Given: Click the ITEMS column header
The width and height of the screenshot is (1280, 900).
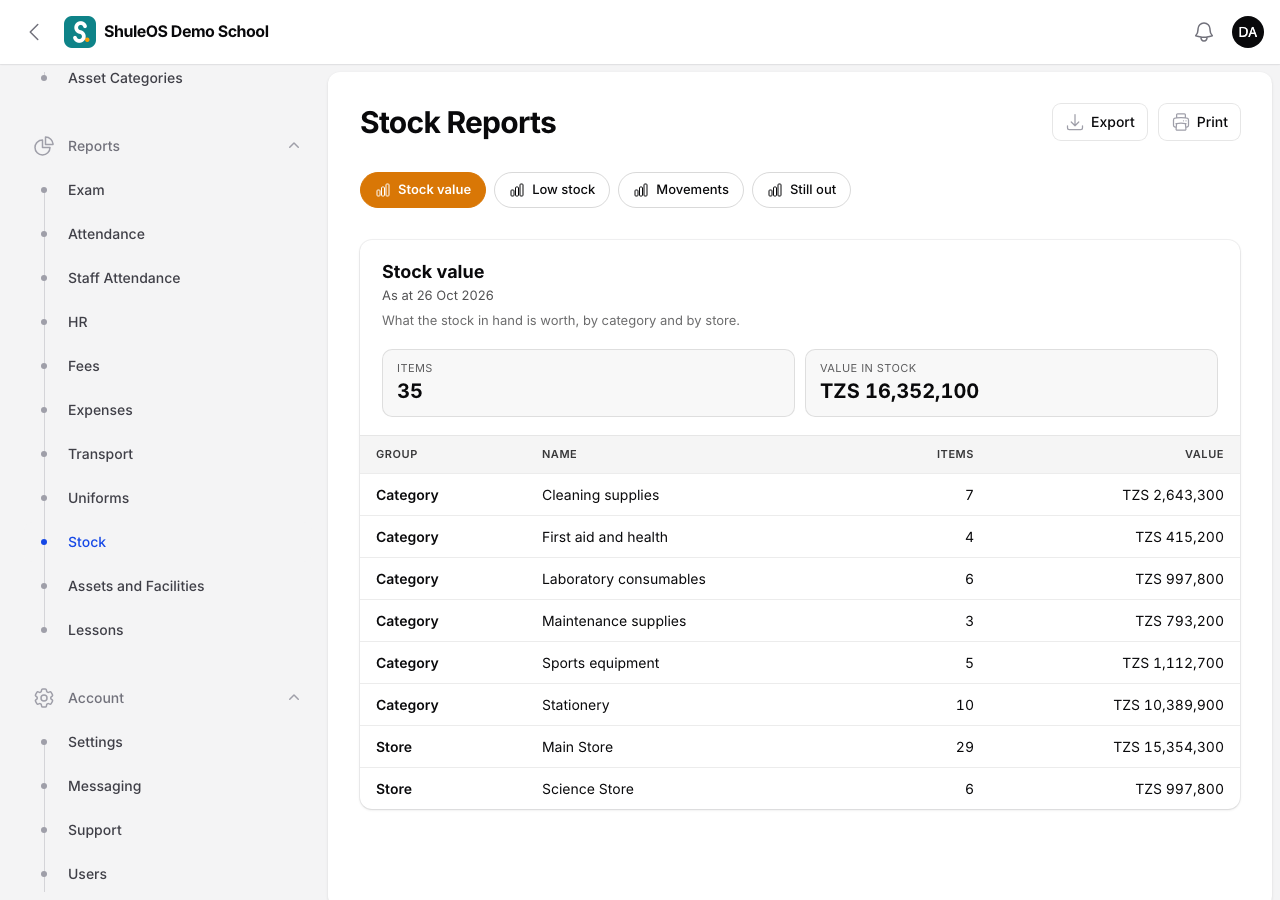Looking at the screenshot, I should click(x=955, y=454).
